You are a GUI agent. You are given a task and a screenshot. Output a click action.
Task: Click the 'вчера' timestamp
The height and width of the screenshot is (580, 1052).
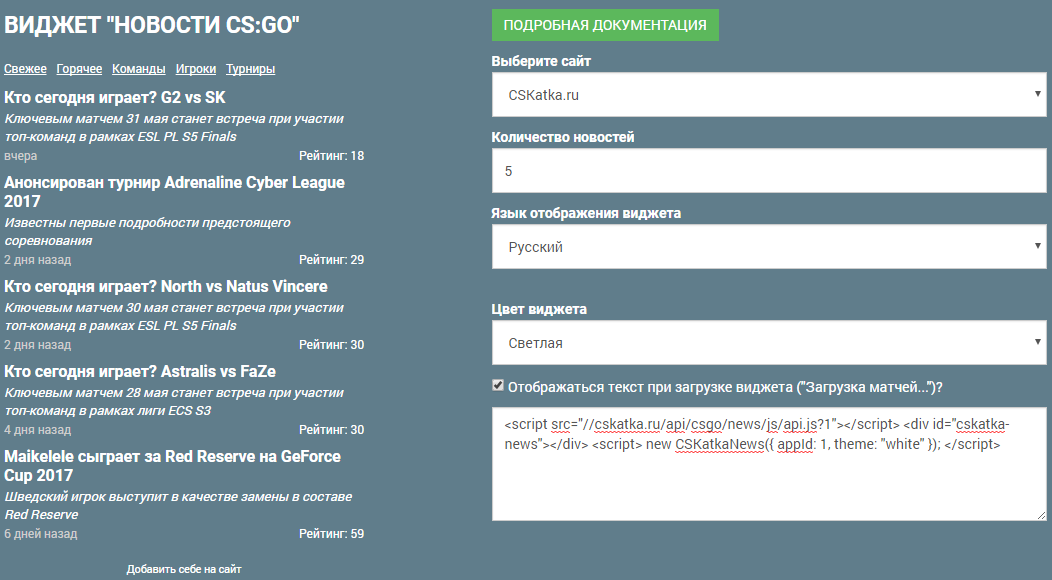(x=21, y=156)
